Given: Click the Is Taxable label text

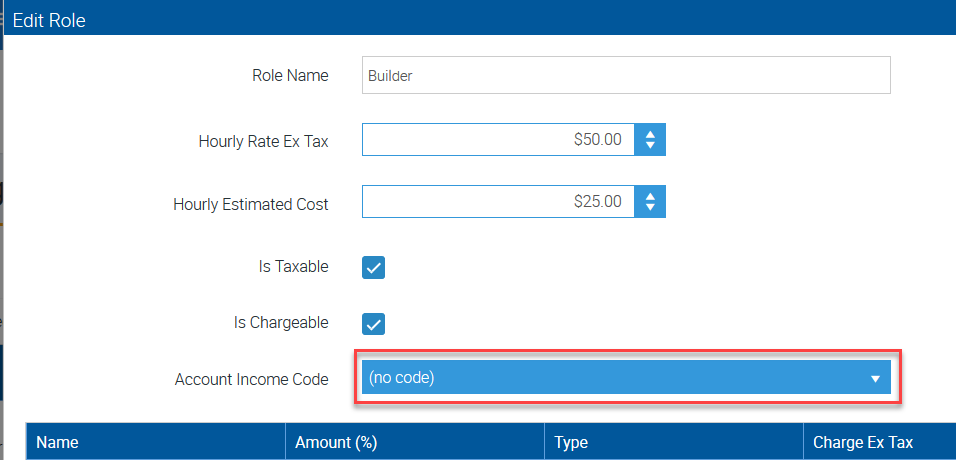Looking at the screenshot, I should coord(293,267).
